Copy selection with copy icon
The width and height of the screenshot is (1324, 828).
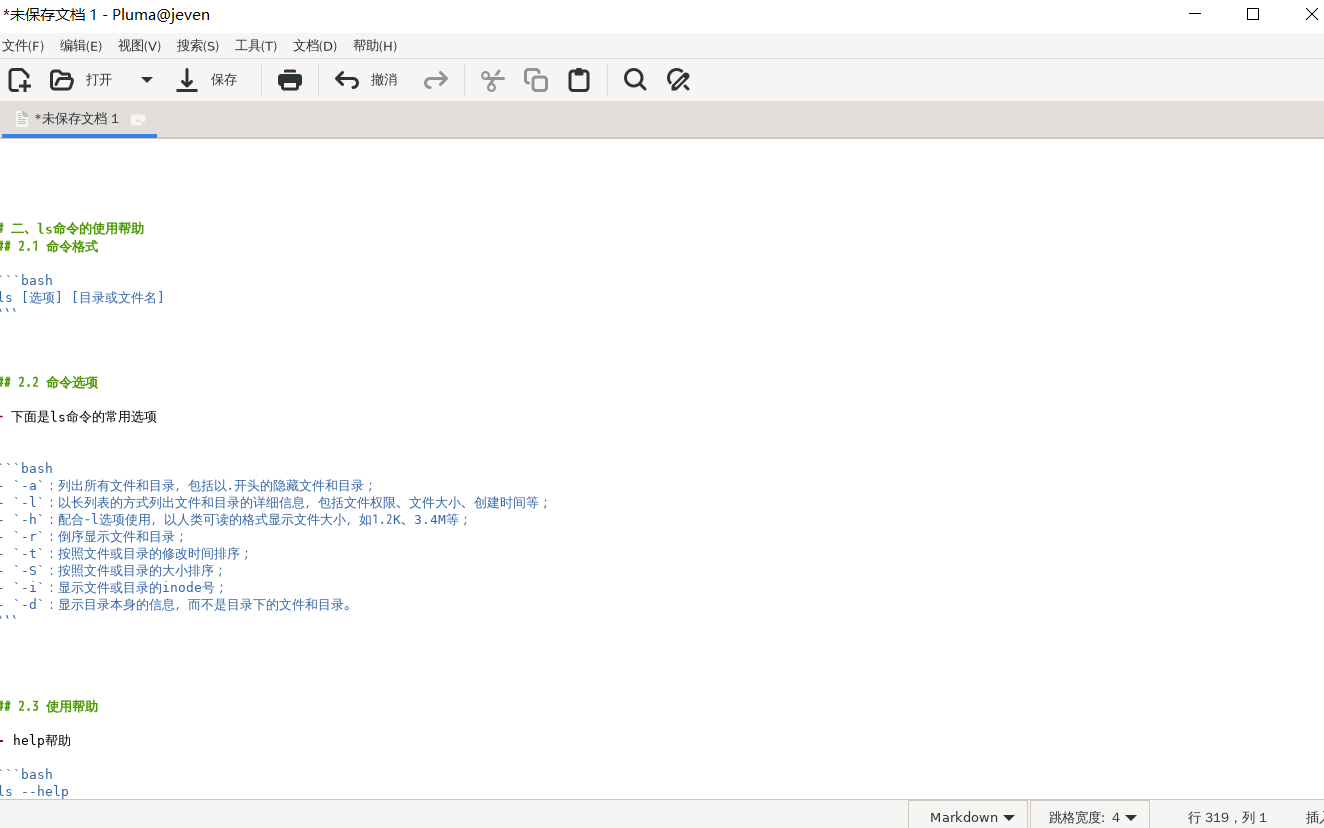pos(536,80)
